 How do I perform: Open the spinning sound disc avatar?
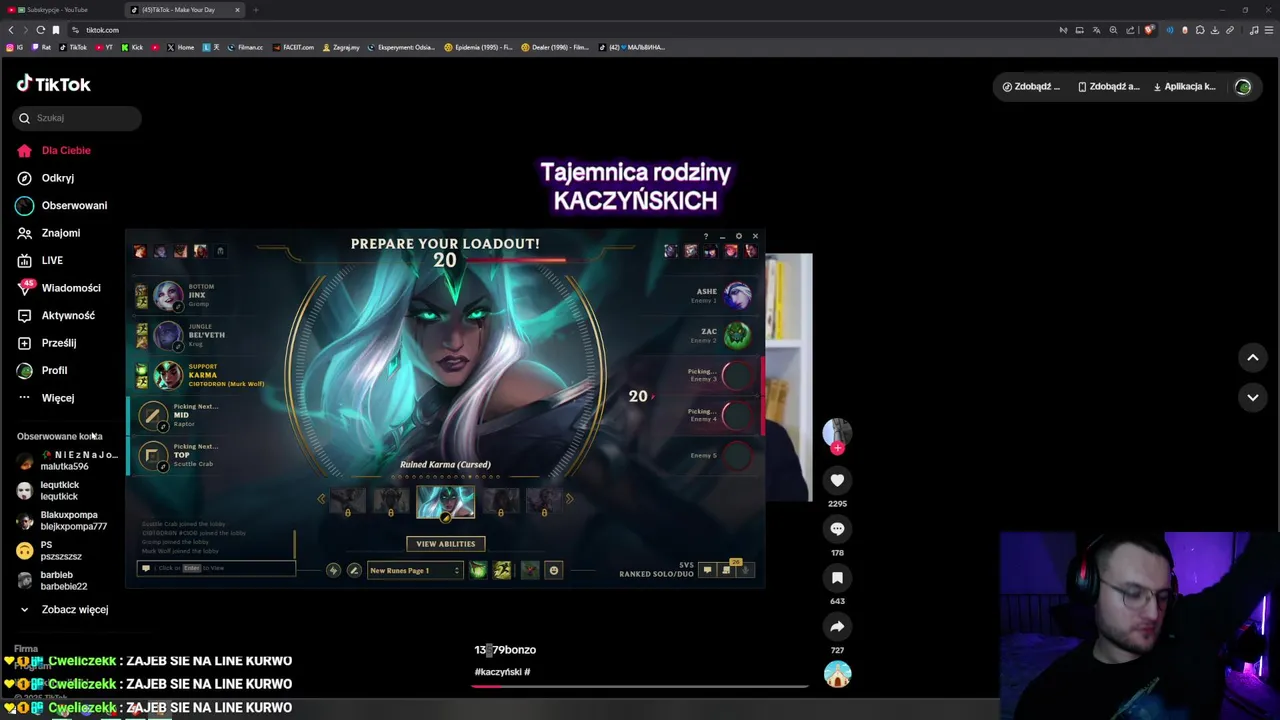tap(837, 674)
